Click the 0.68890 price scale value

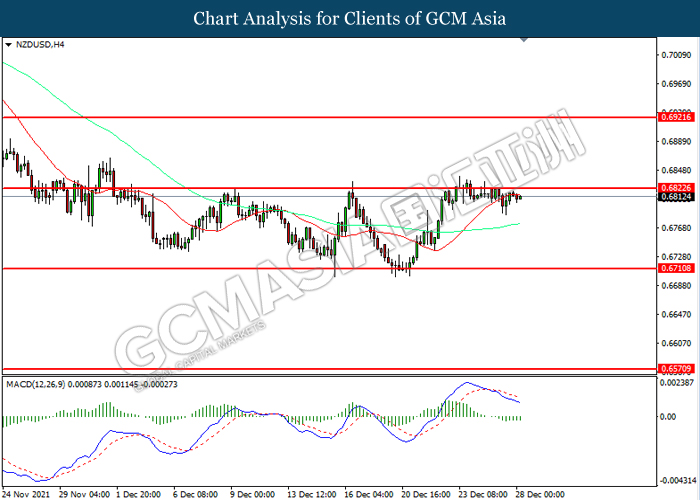676,142
